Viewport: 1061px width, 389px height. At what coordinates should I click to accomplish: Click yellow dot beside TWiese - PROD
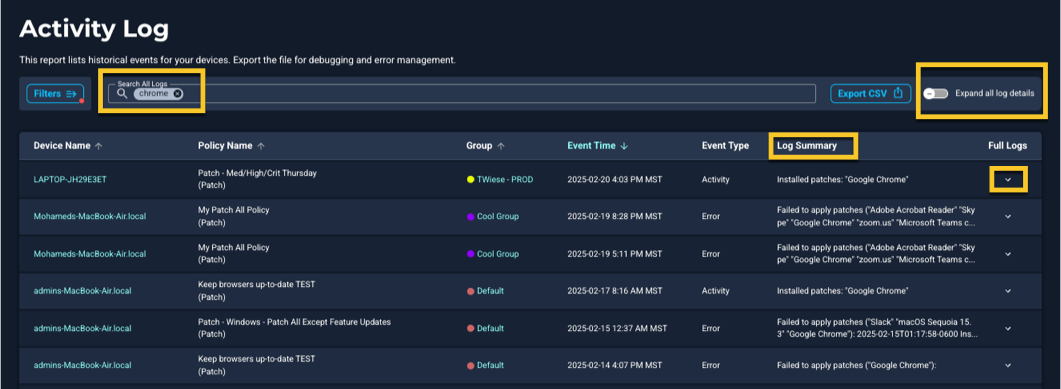click(x=470, y=179)
